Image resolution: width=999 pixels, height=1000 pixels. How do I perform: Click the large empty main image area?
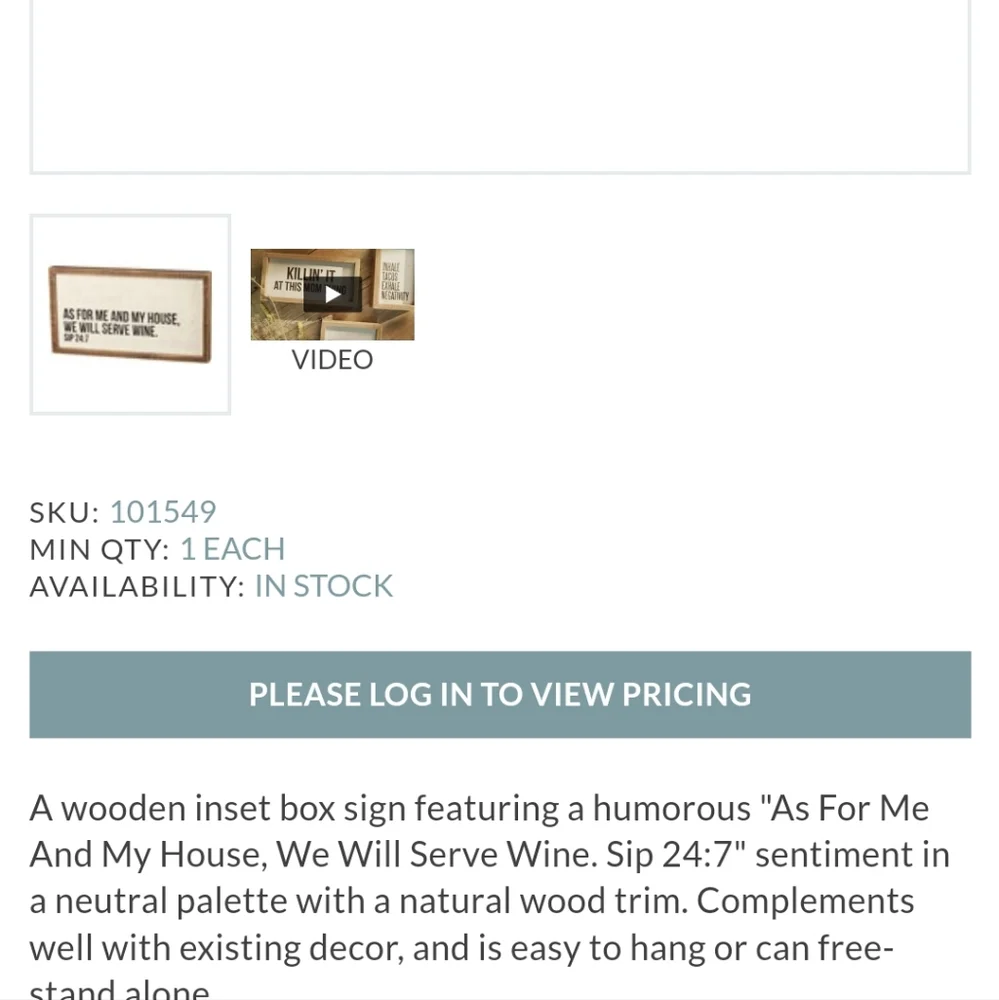[500, 86]
